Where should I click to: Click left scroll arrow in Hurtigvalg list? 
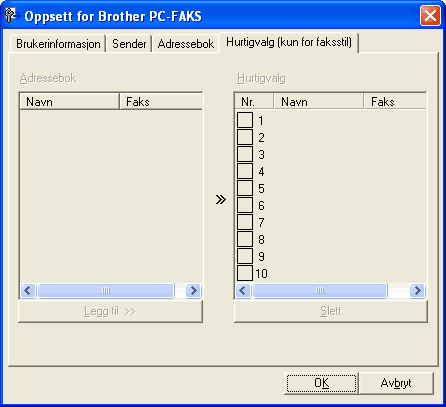[x=243, y=291]
